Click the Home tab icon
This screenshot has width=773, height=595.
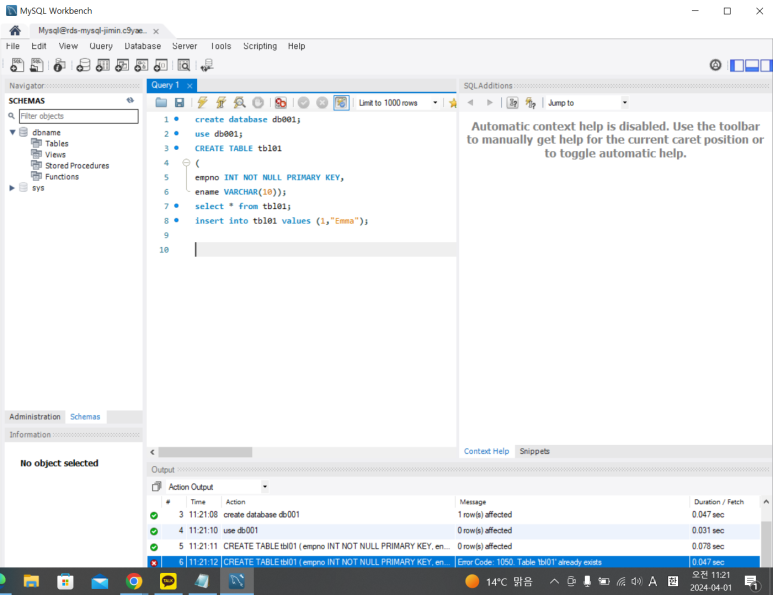click(x=15, y=31)
